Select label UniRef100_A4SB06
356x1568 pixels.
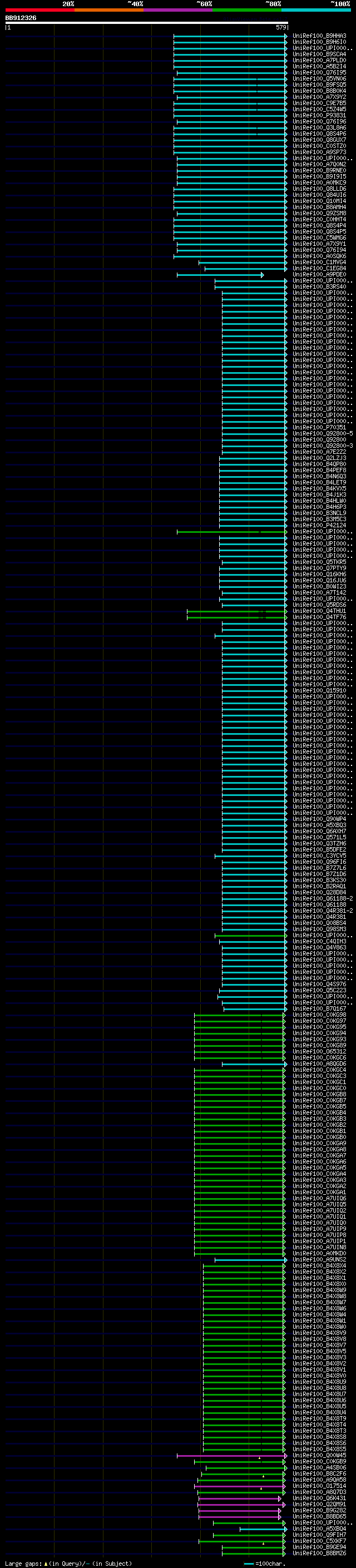click(x=319, y=1467)
